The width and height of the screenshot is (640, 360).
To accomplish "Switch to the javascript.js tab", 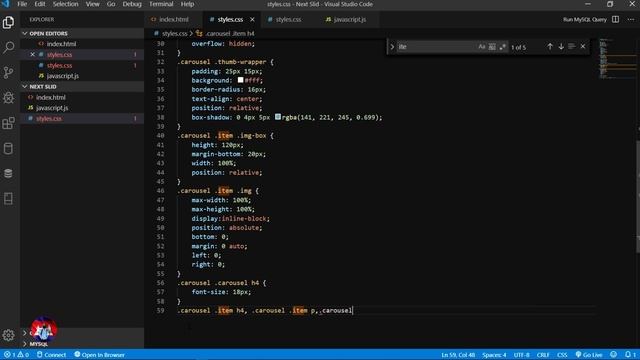I will point(350,20).
